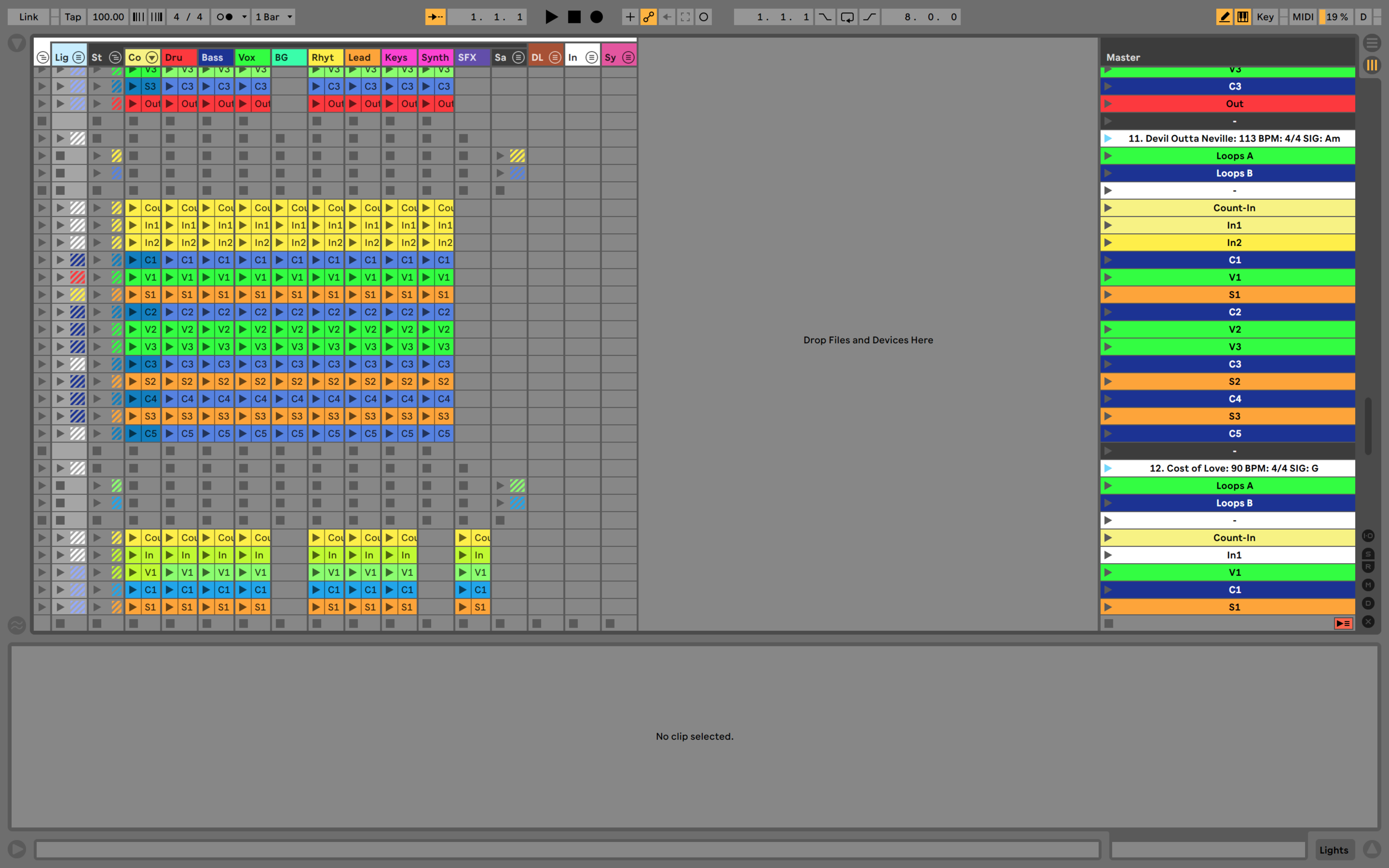Switch to Arrangement View icon
Image resolution: width=1389 pixels, height=868 pixels.
pos(1372,43)
